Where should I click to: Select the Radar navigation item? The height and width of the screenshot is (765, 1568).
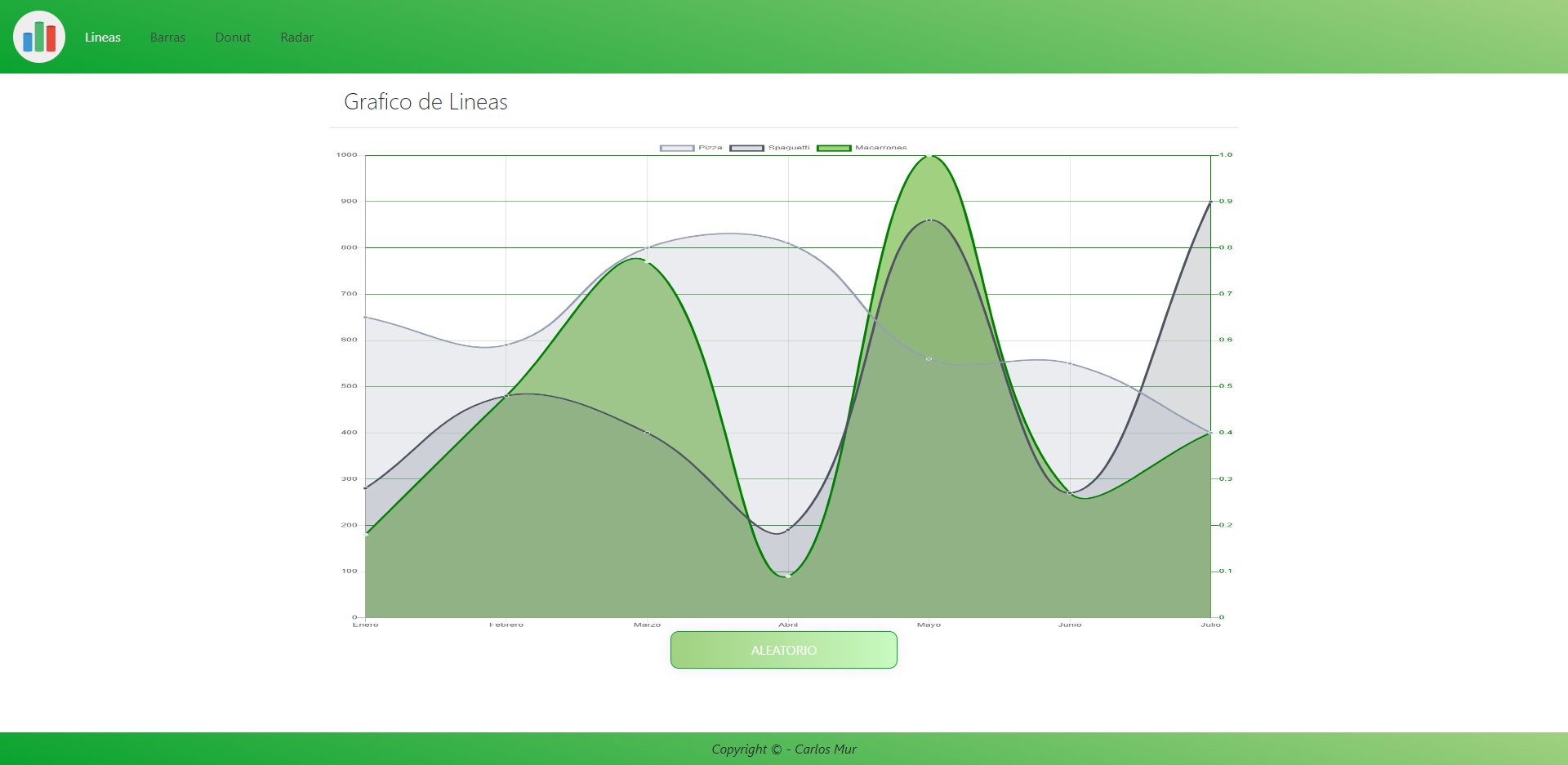pos(296,37)
